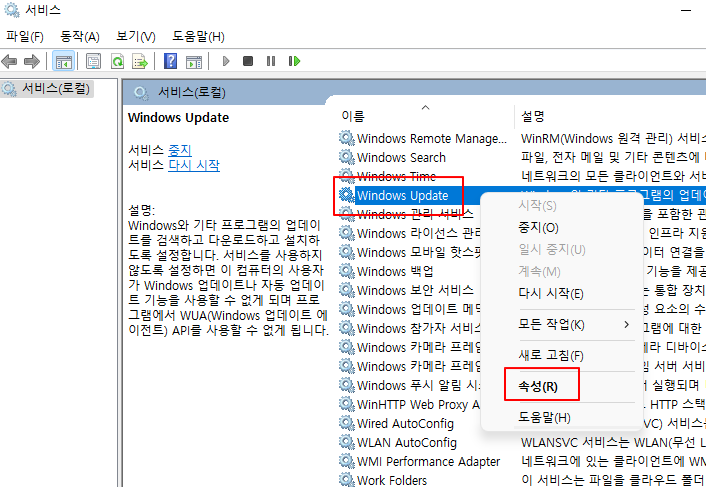
Task: Choose 속성(R) in the context menu
Action: [x=538, y=386]
